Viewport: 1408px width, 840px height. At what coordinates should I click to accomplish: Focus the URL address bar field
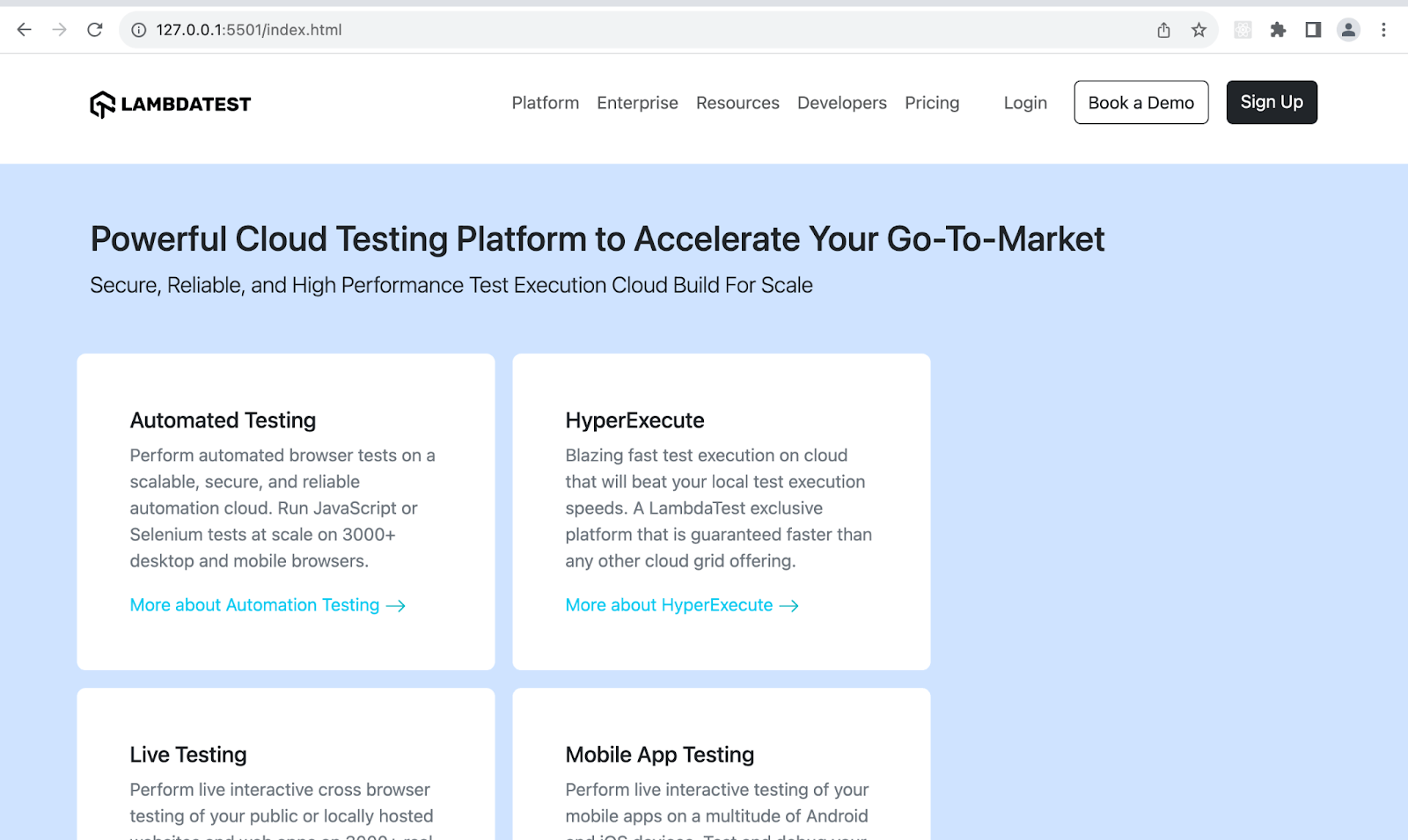pyautogui.click(x=616, y=30)
